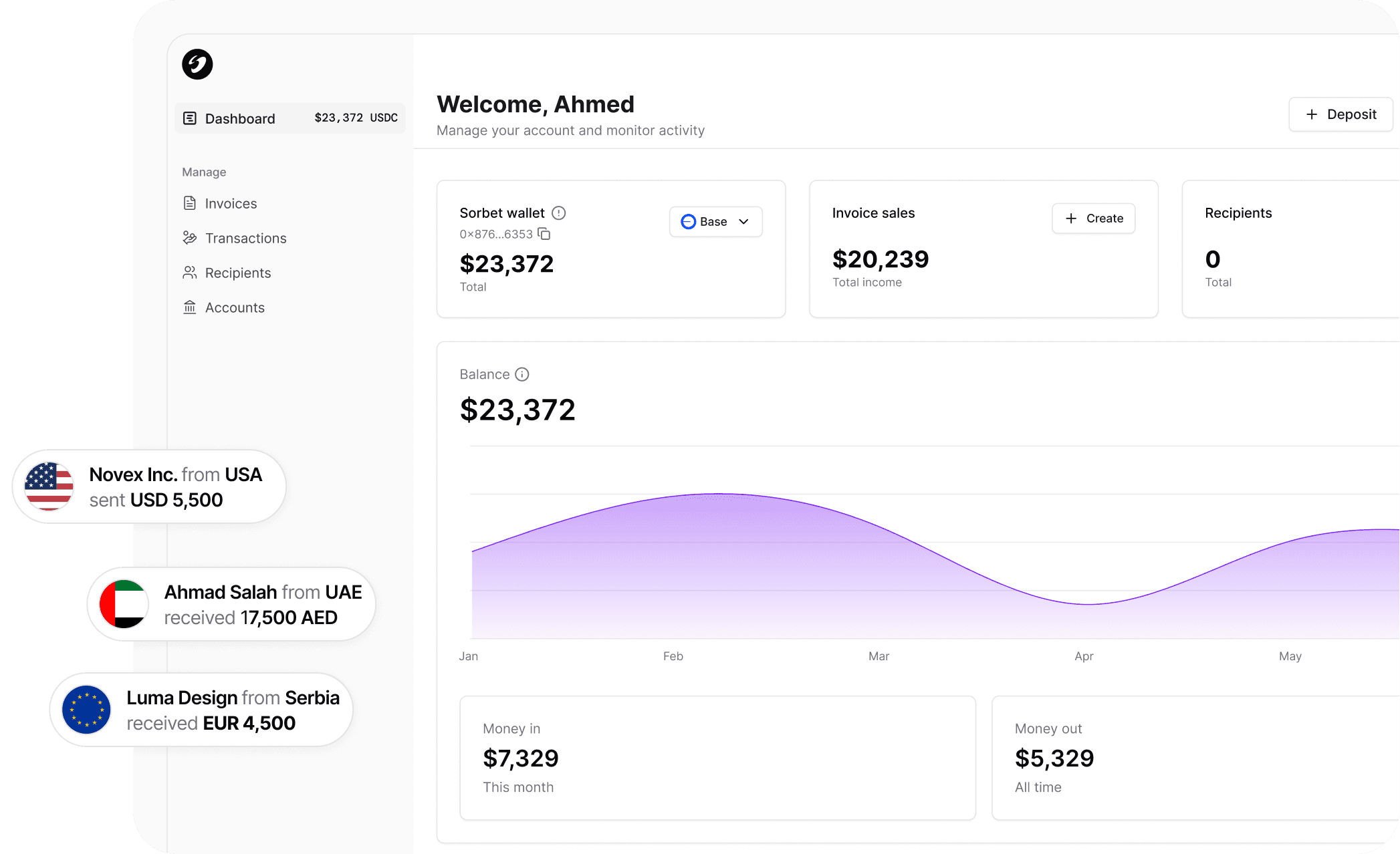Viewport: 1400px width, 854px height.
Task: Click the USA flag on Novex notification
Action: 49,486
